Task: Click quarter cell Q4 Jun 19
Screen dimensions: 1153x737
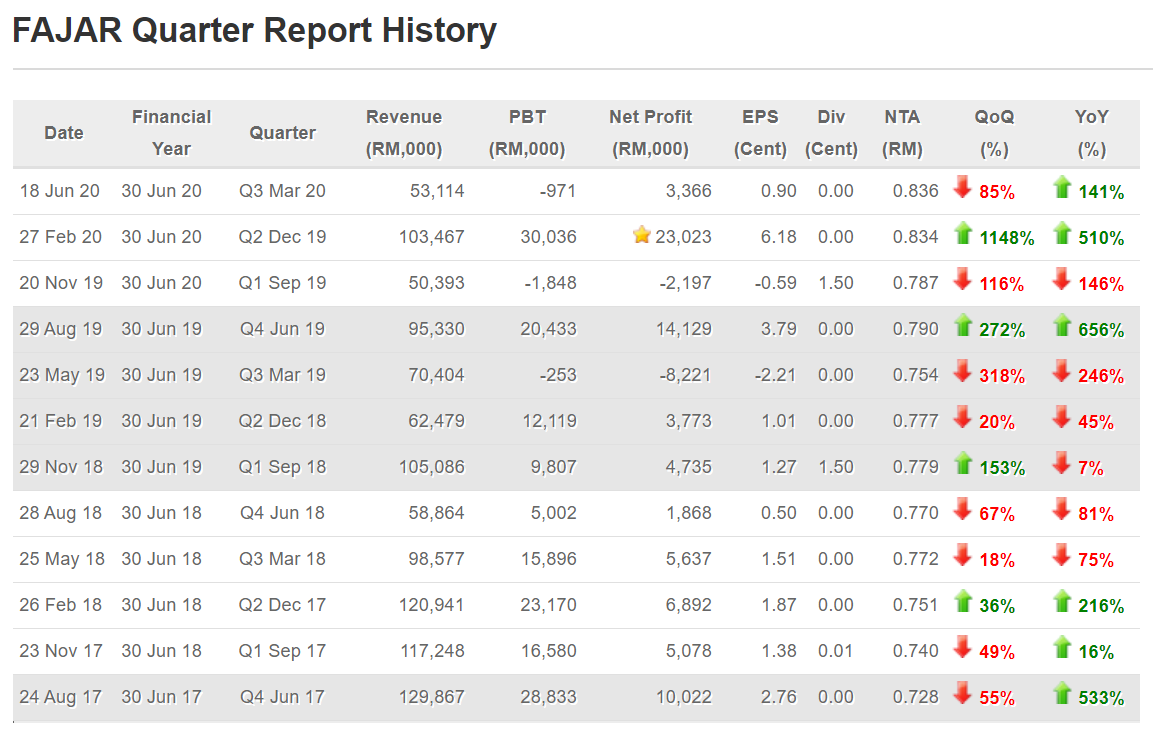Action: point(282,330)
